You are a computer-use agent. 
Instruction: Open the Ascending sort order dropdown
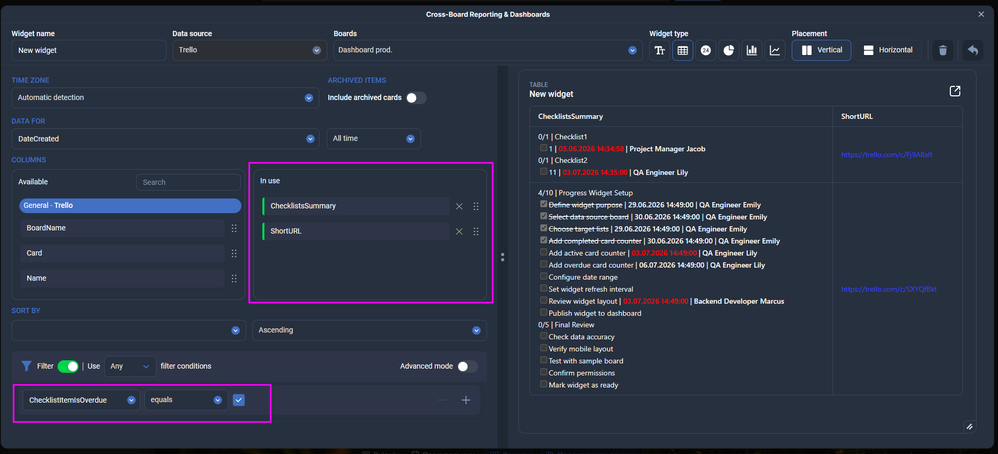[x=370, y=330]
